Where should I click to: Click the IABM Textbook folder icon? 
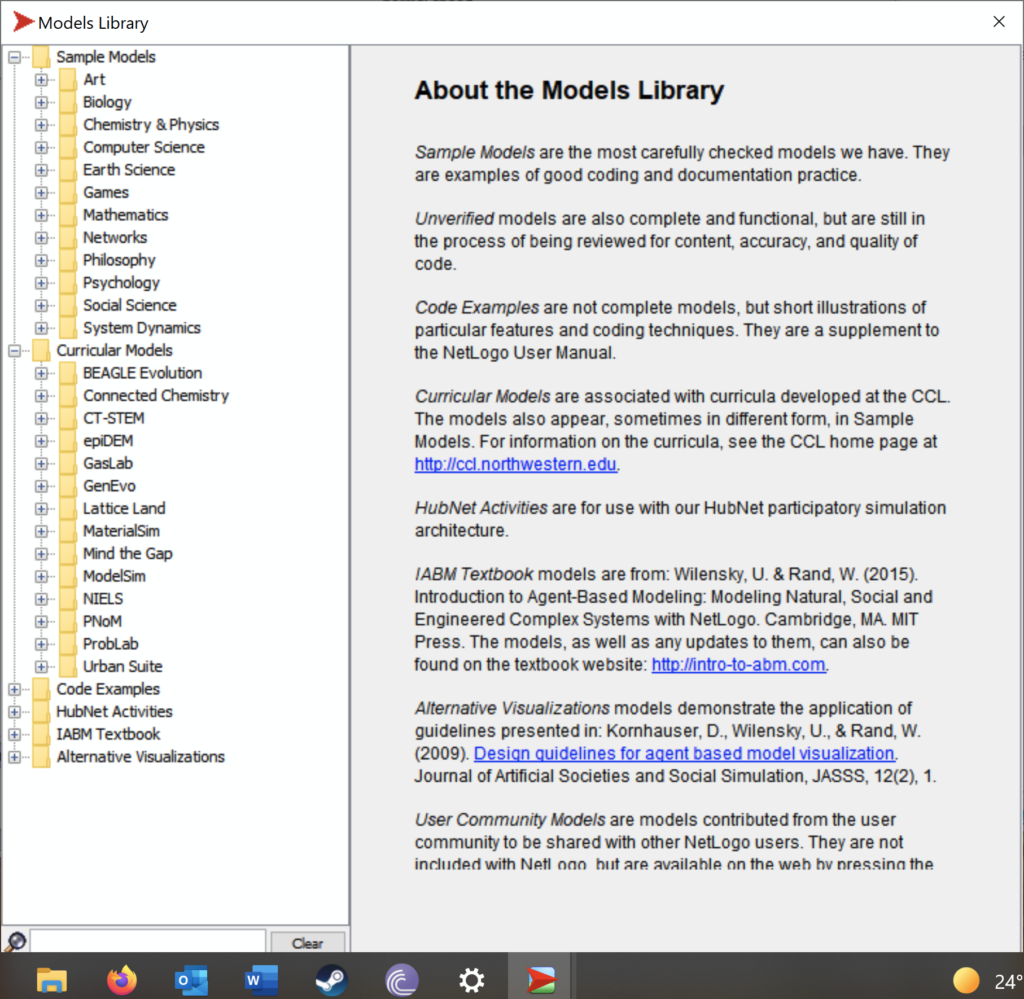42,735
